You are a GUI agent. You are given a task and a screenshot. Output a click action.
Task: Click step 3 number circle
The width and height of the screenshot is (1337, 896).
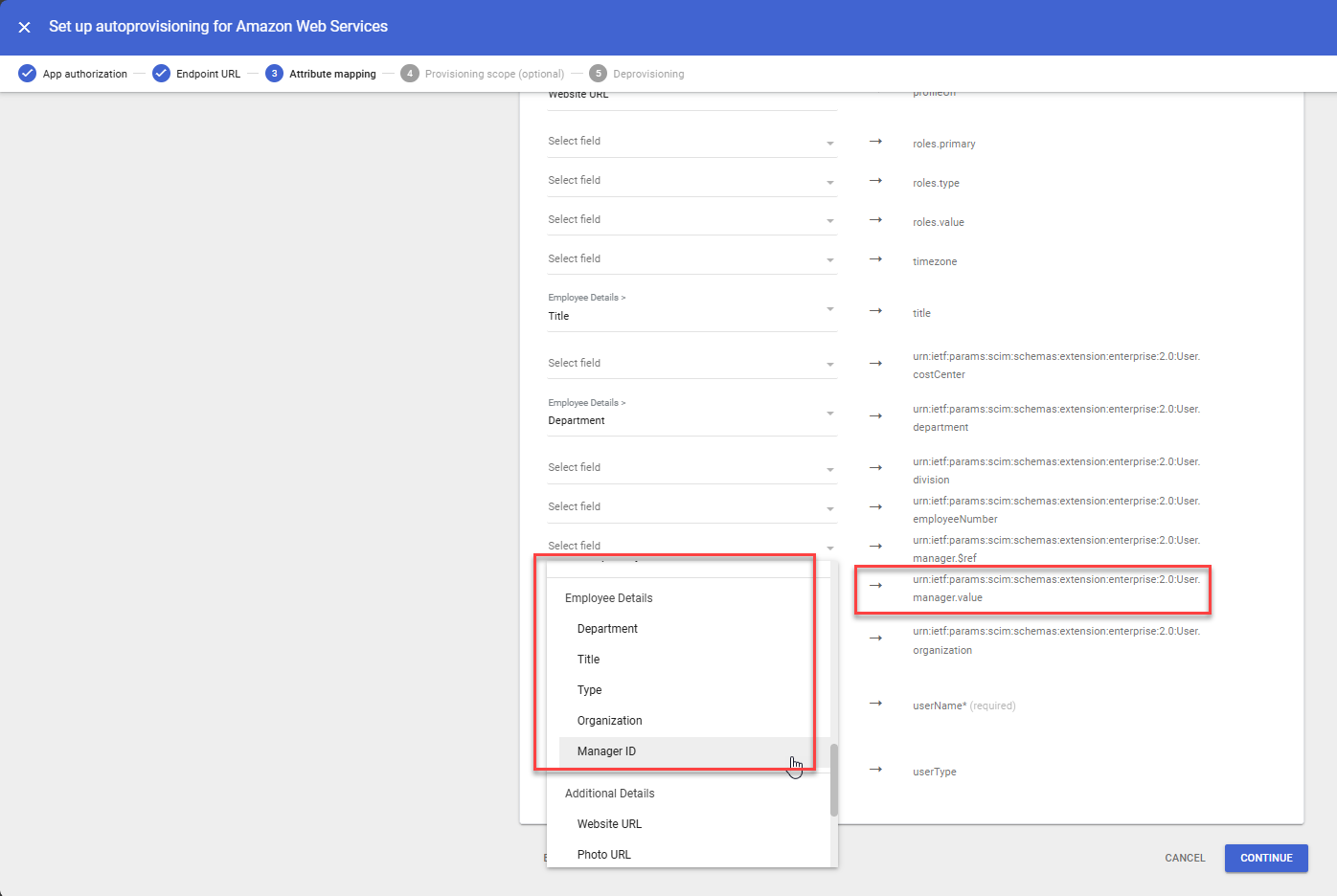[275, 74]
